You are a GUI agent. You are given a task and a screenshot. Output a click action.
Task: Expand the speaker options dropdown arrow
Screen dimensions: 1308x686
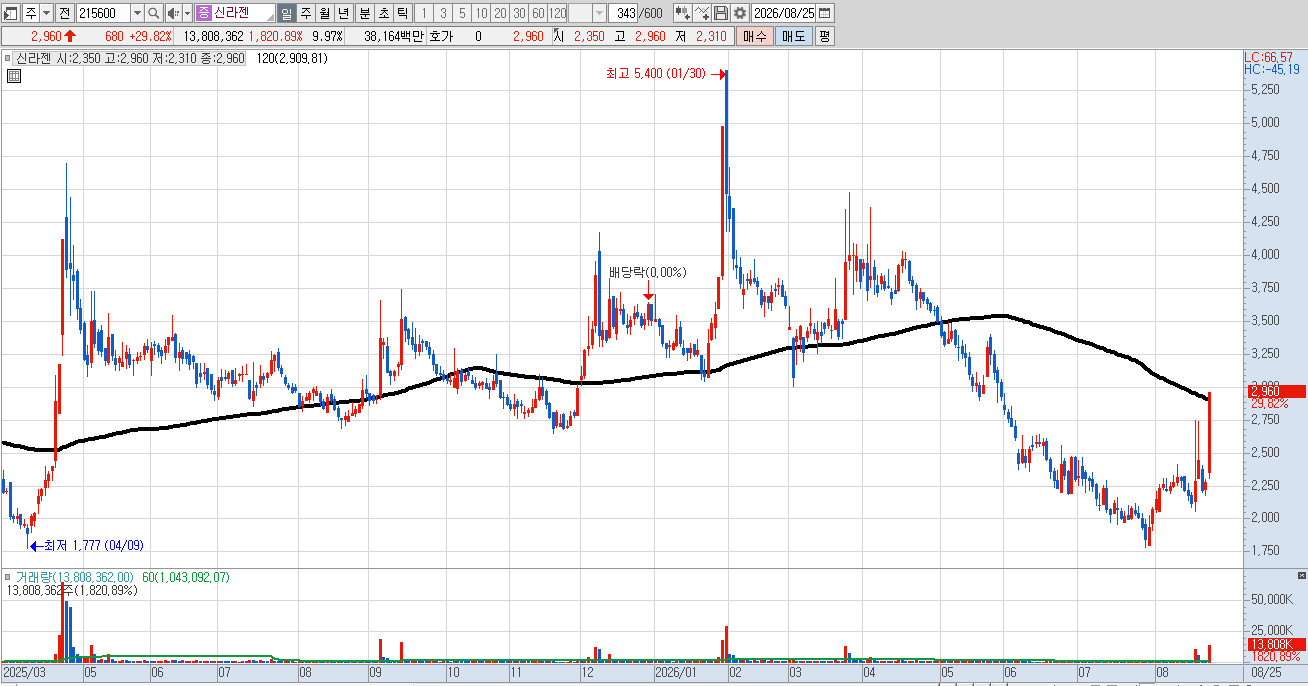pos(187,13)
